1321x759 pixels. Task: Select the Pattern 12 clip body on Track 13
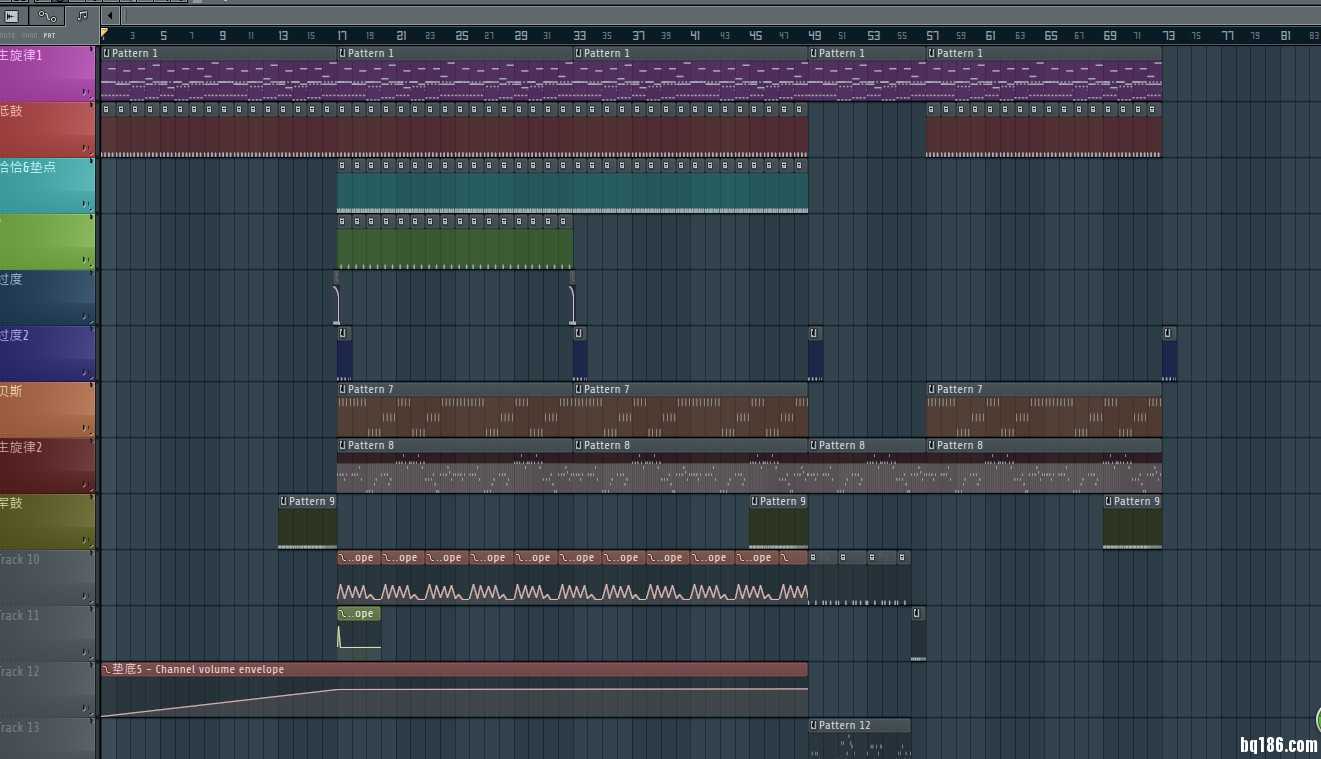coord(859,745)
